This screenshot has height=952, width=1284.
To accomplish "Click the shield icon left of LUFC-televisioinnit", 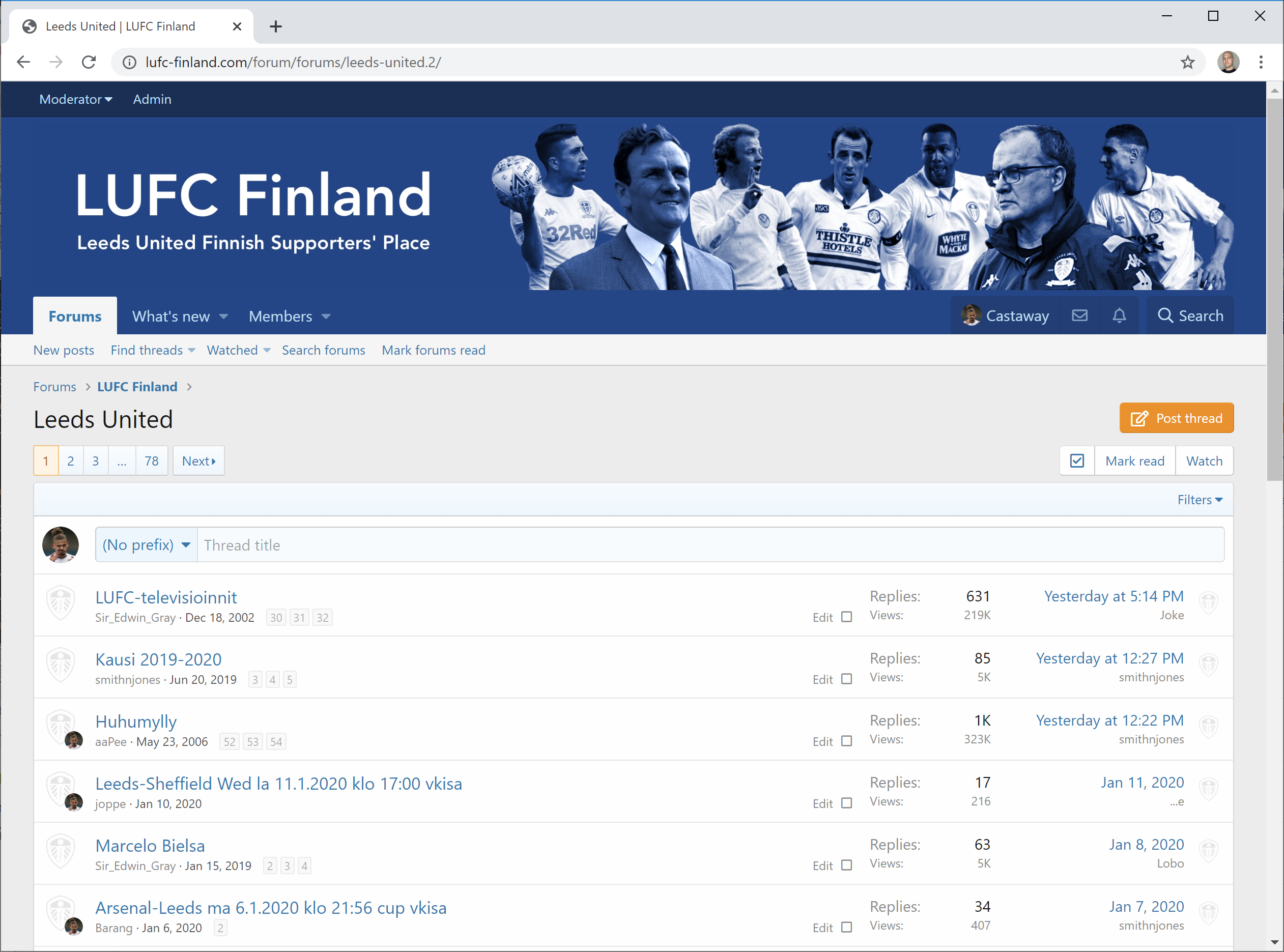I will 61,603.
